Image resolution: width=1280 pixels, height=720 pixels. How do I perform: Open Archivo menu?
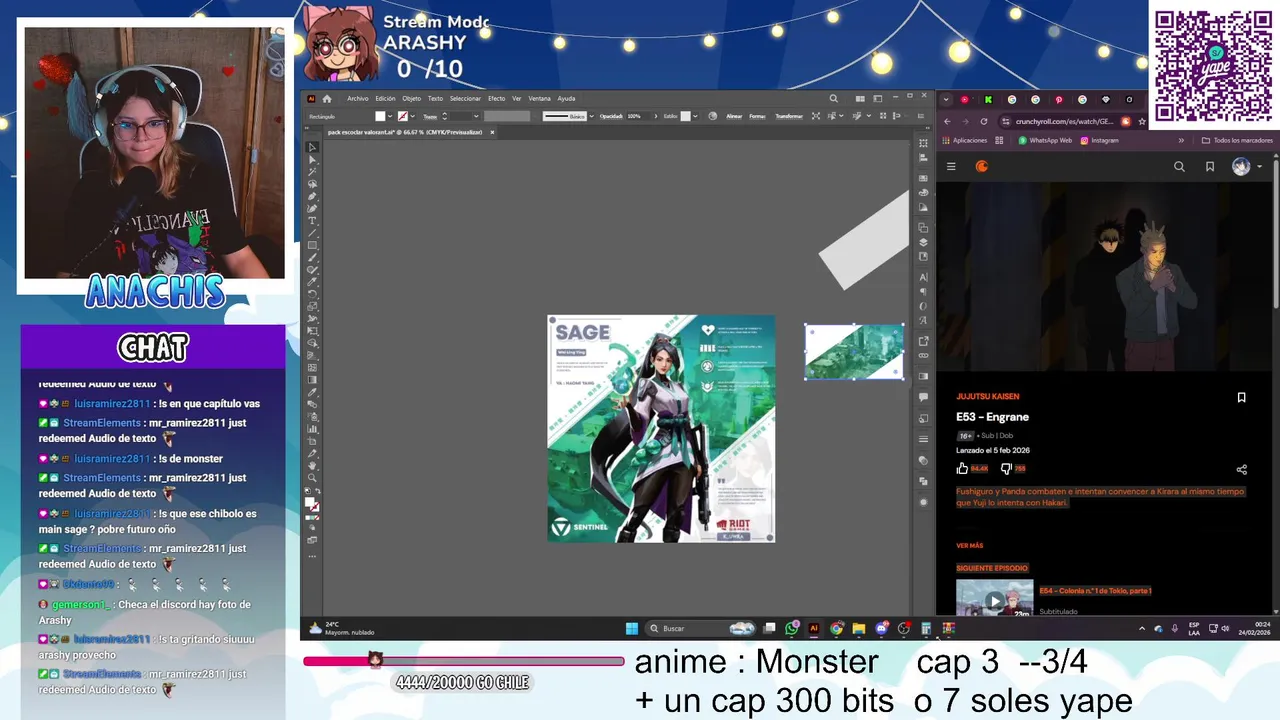358,98
